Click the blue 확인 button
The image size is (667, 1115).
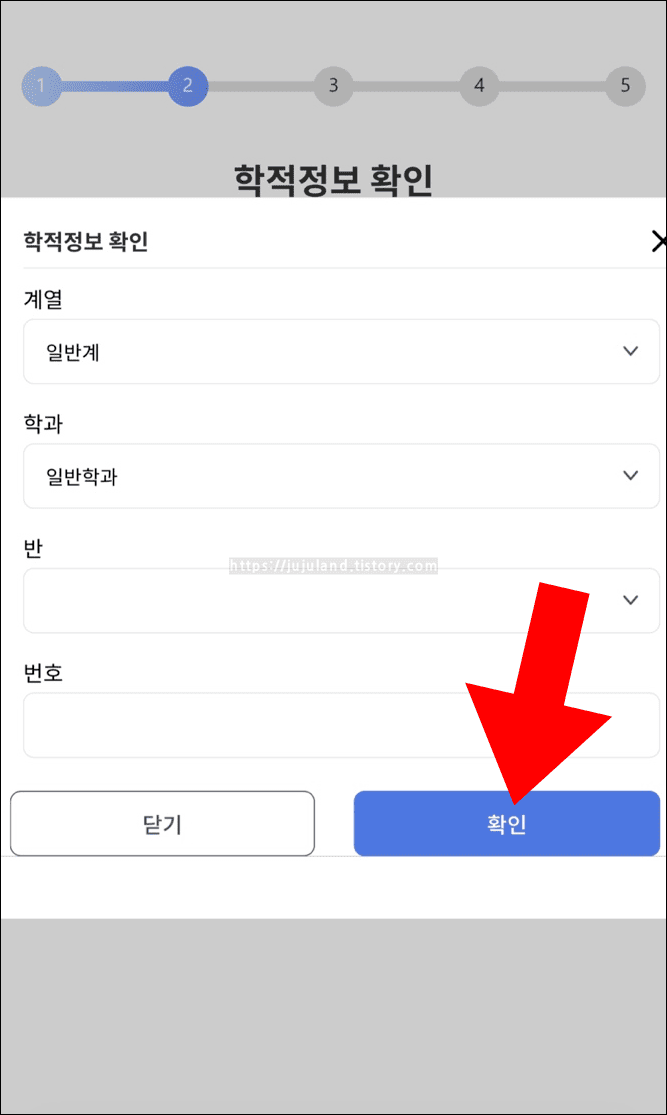[x=507, y=823]
